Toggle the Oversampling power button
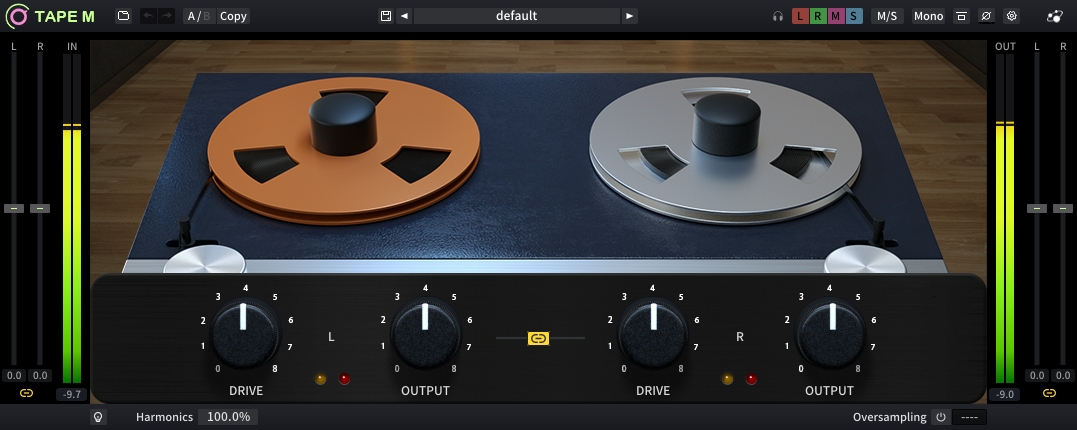 point(940,417)
